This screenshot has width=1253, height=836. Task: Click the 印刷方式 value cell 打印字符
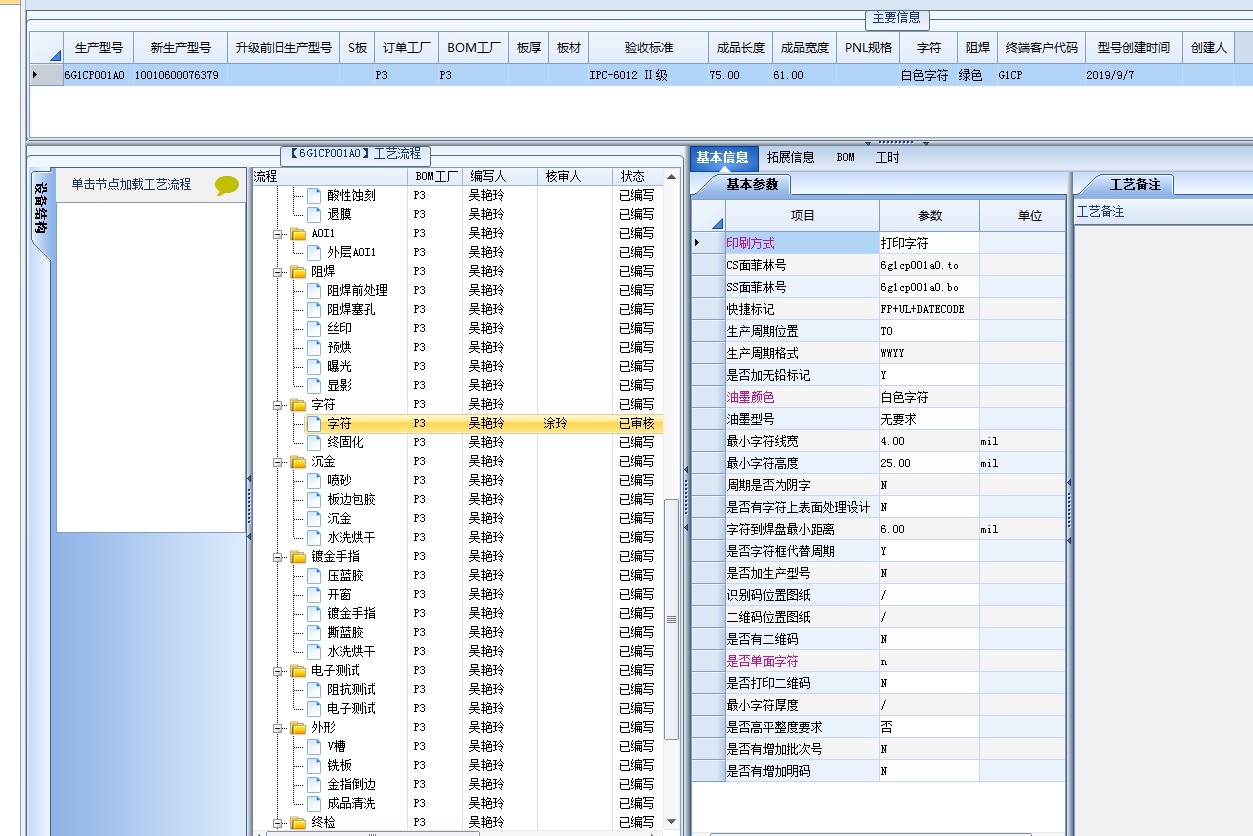coord(928,243)
